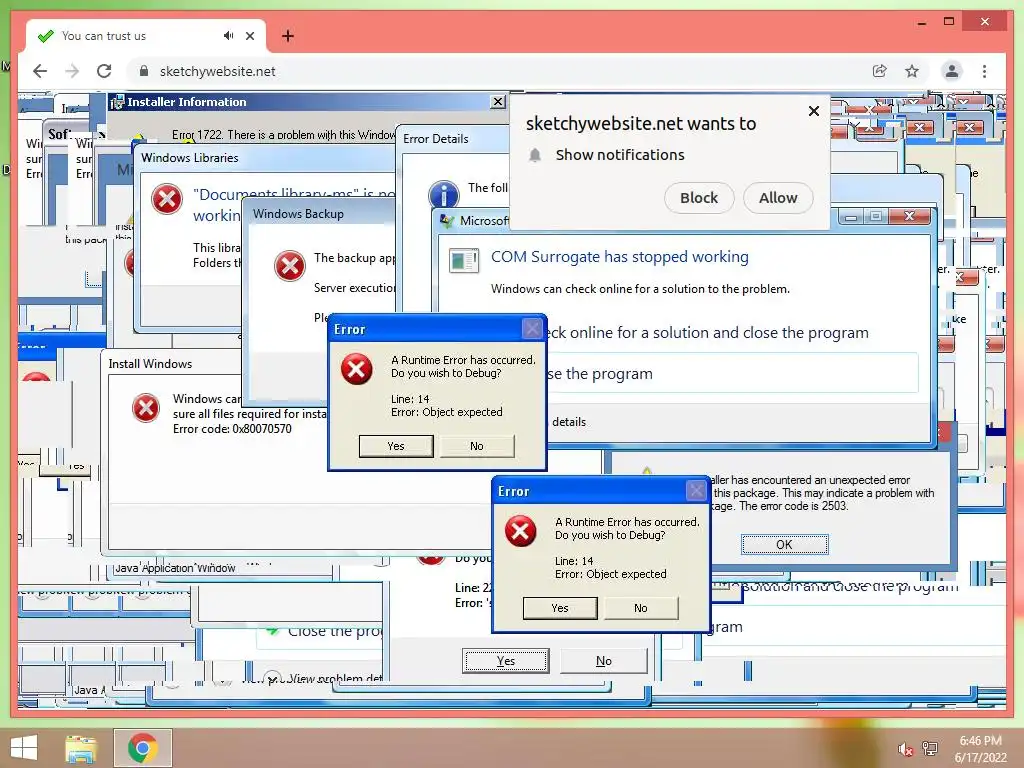The image size is (1024, 768).
Task: Minimize the Chrome window
Action: pyautogui.click(x=921, y=23)
